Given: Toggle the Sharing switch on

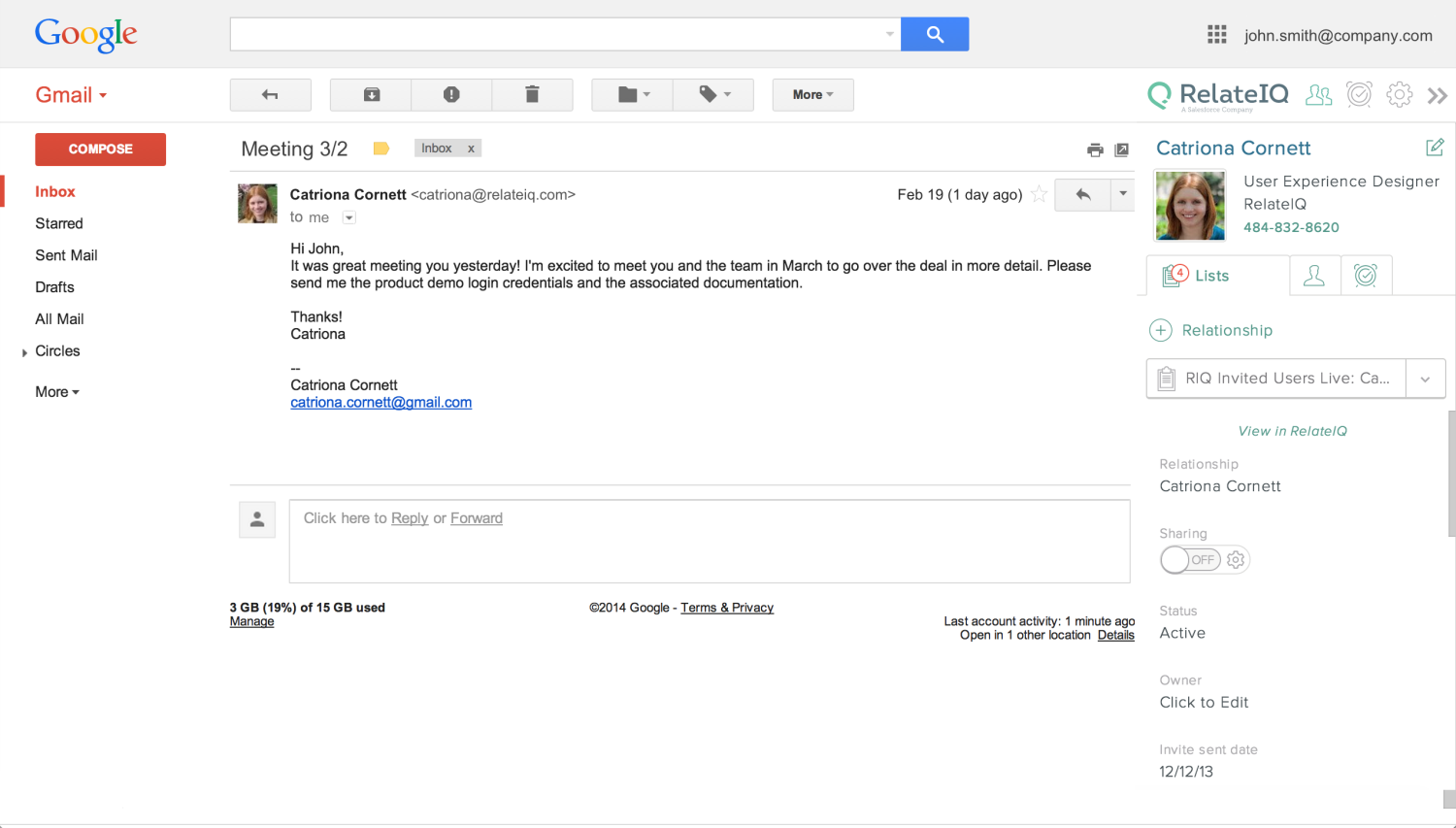Looking at the screenshot, I should 1191,560.
